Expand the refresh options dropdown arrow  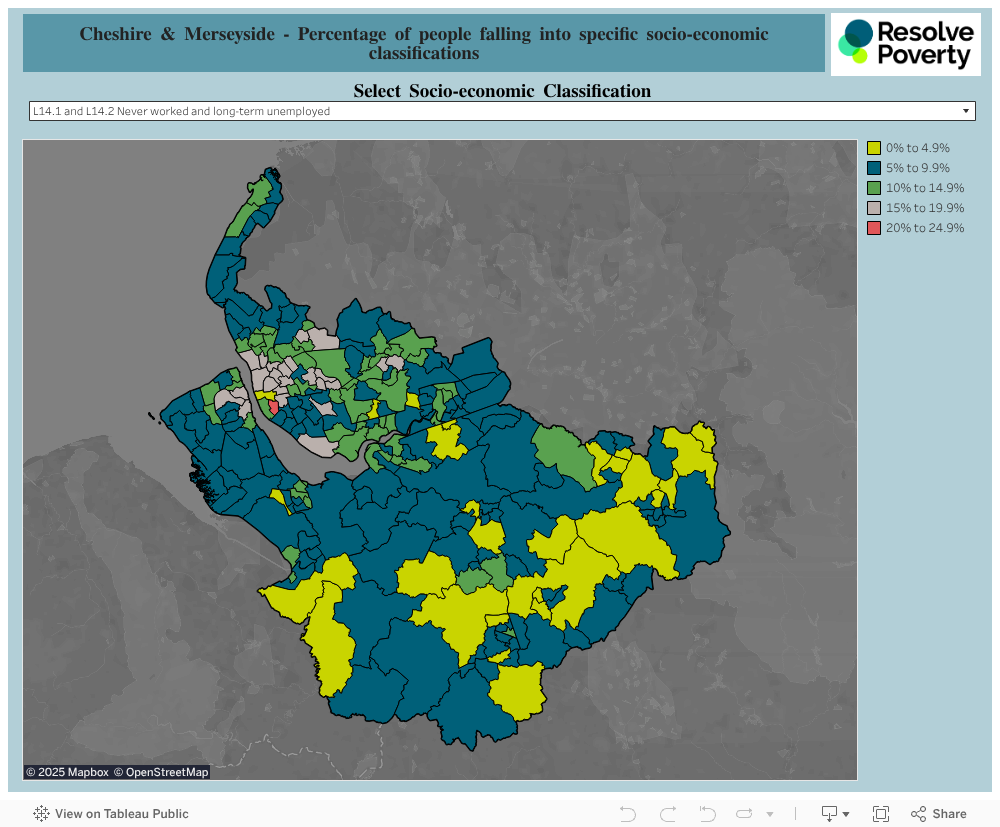coord(770,814)
